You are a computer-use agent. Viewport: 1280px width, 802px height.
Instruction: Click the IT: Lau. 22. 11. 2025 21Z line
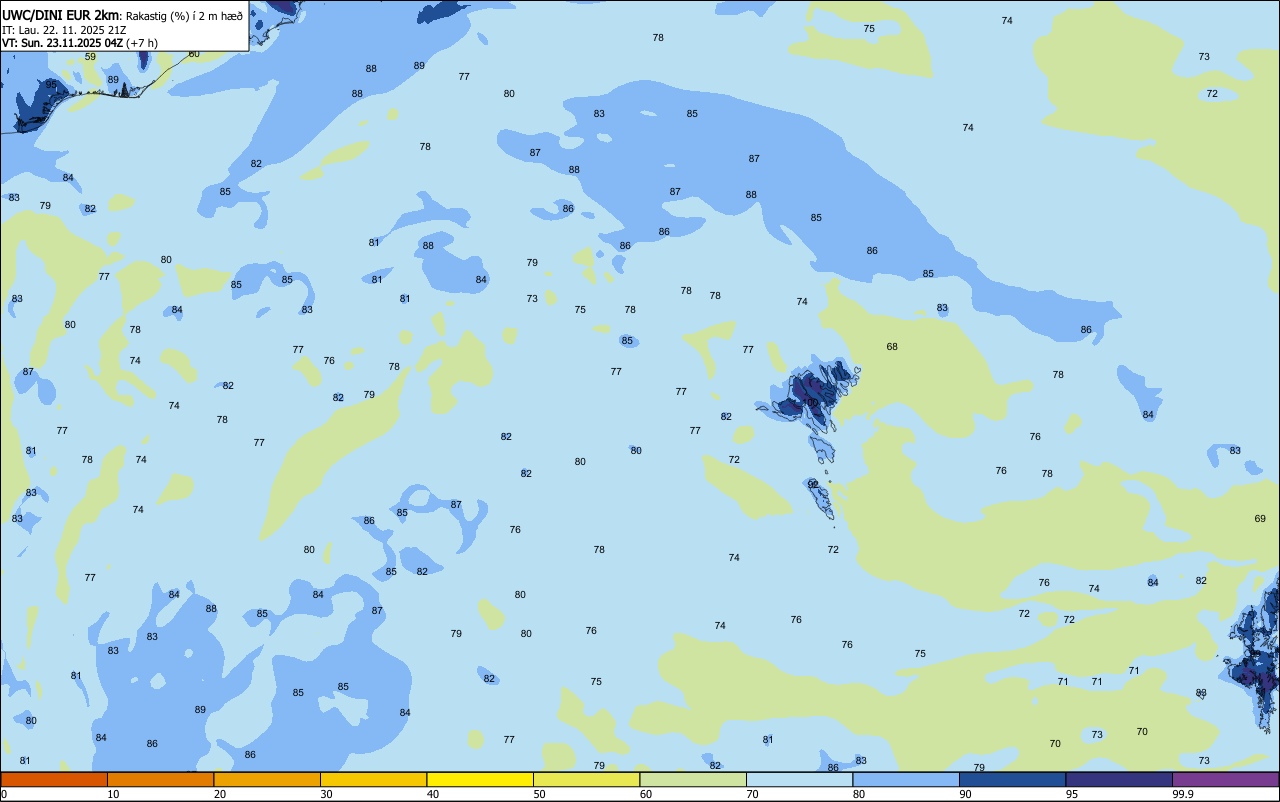coord(64,30)
